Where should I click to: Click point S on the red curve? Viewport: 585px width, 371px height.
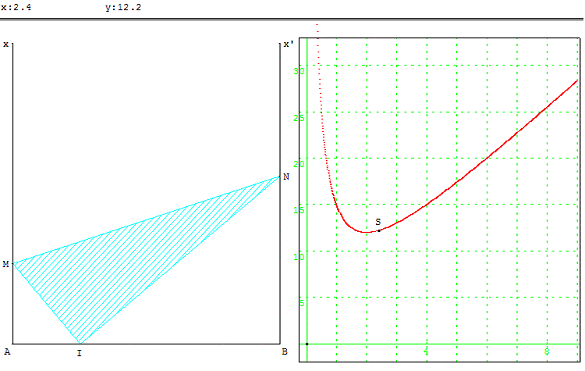(379, 231)
